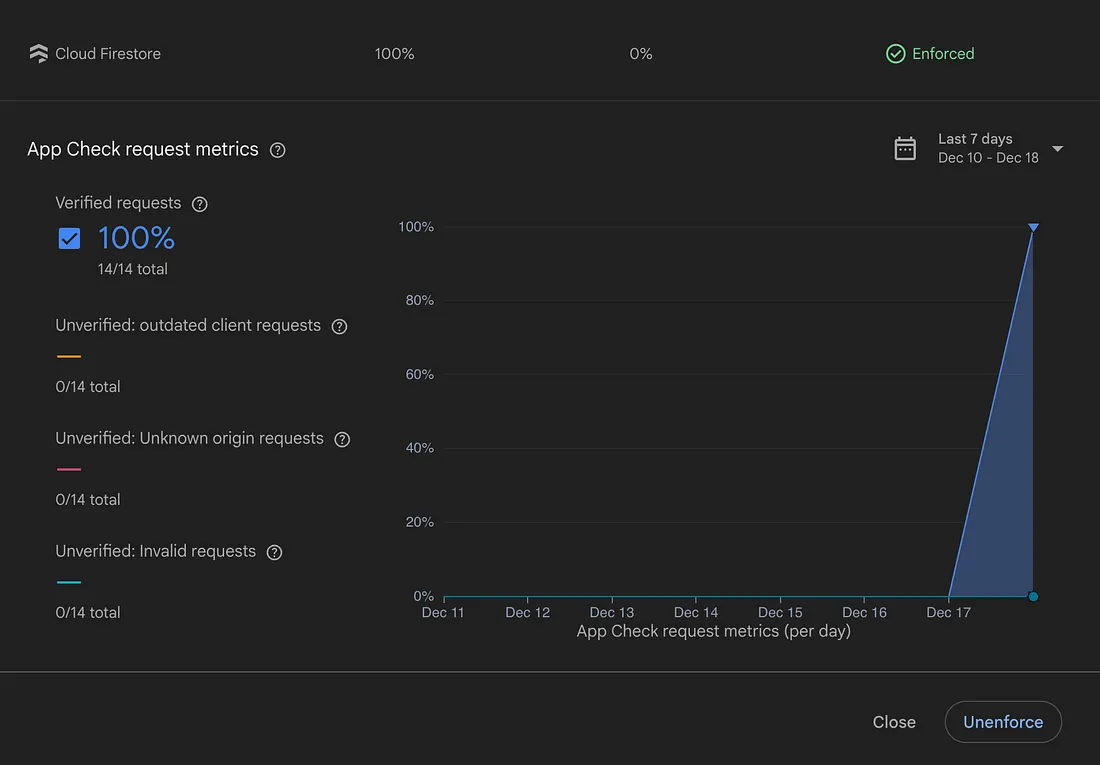This screenshot has height=765, width=1100.
Task: Click the Dec 13 axis label
Action: click(x=612, y=613)
